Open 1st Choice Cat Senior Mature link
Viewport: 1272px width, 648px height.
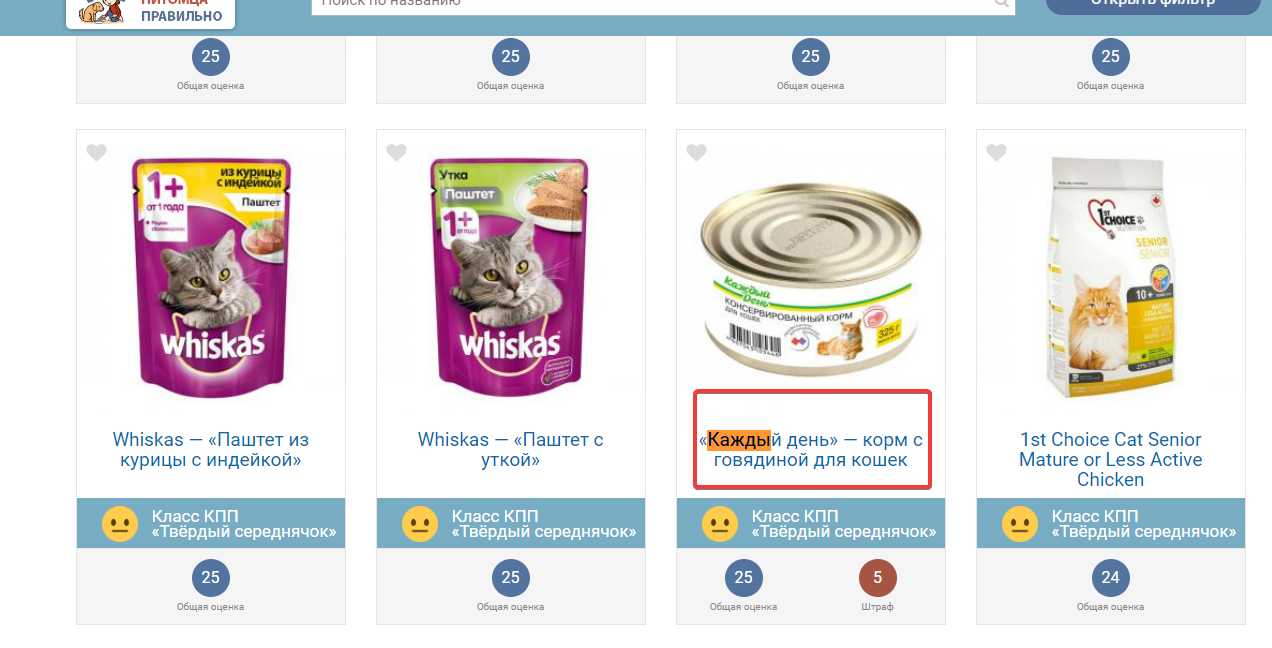click(1111, 460)
